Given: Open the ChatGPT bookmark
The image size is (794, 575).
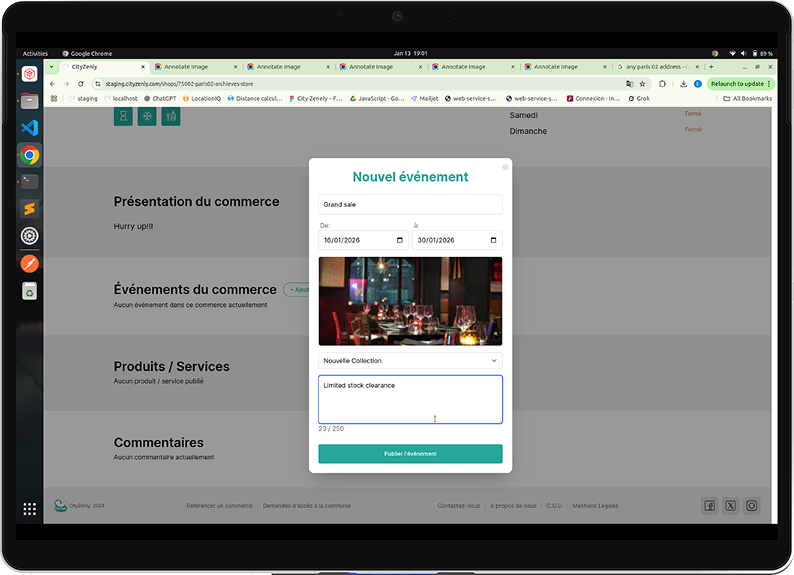Looking at the screenshot, I should pyautogui.click(x=159, y=99).
